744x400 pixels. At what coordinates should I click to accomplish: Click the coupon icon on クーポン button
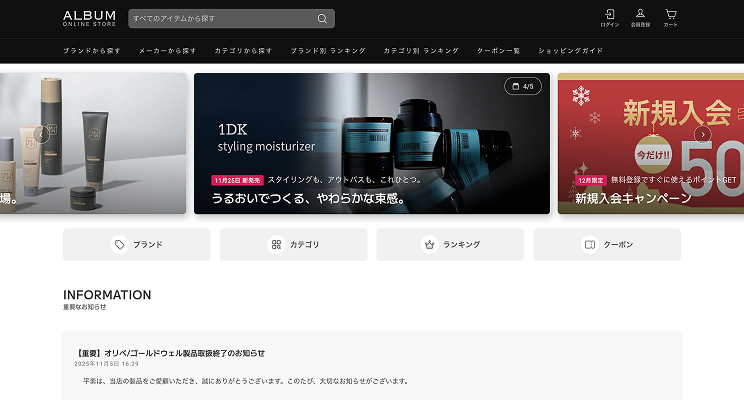point(590,244)
